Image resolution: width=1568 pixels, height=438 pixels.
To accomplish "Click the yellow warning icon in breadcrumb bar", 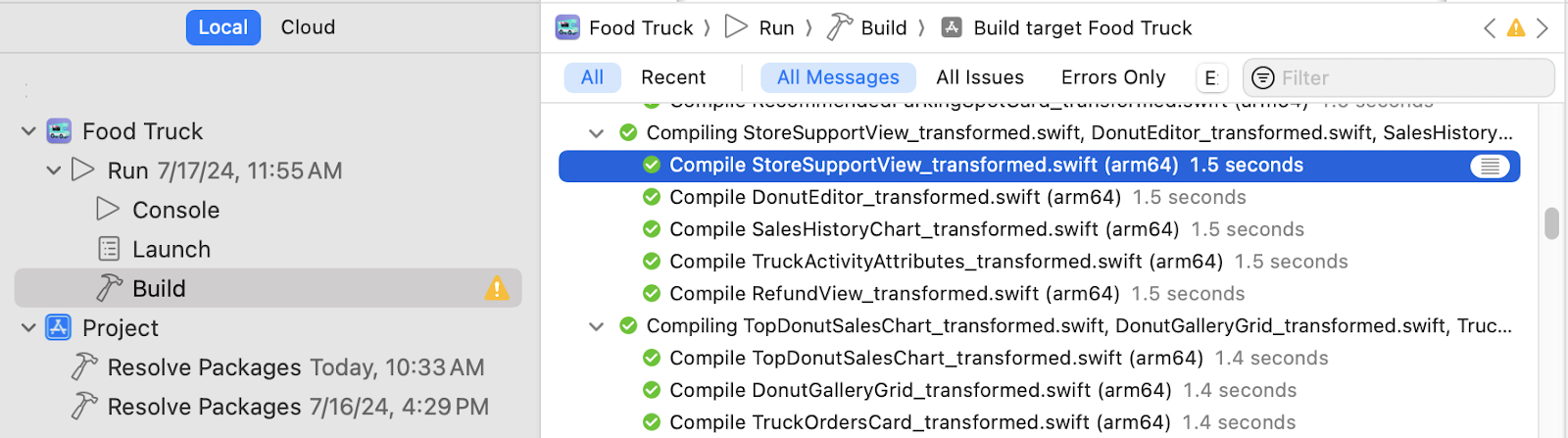I will point(1516,28).
